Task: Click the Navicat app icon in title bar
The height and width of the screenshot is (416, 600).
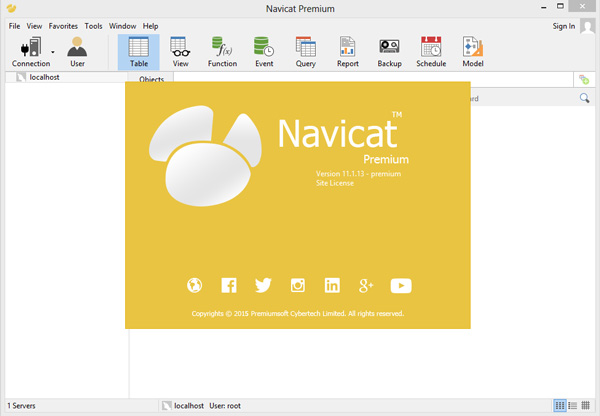Action: tap(11, 8)
